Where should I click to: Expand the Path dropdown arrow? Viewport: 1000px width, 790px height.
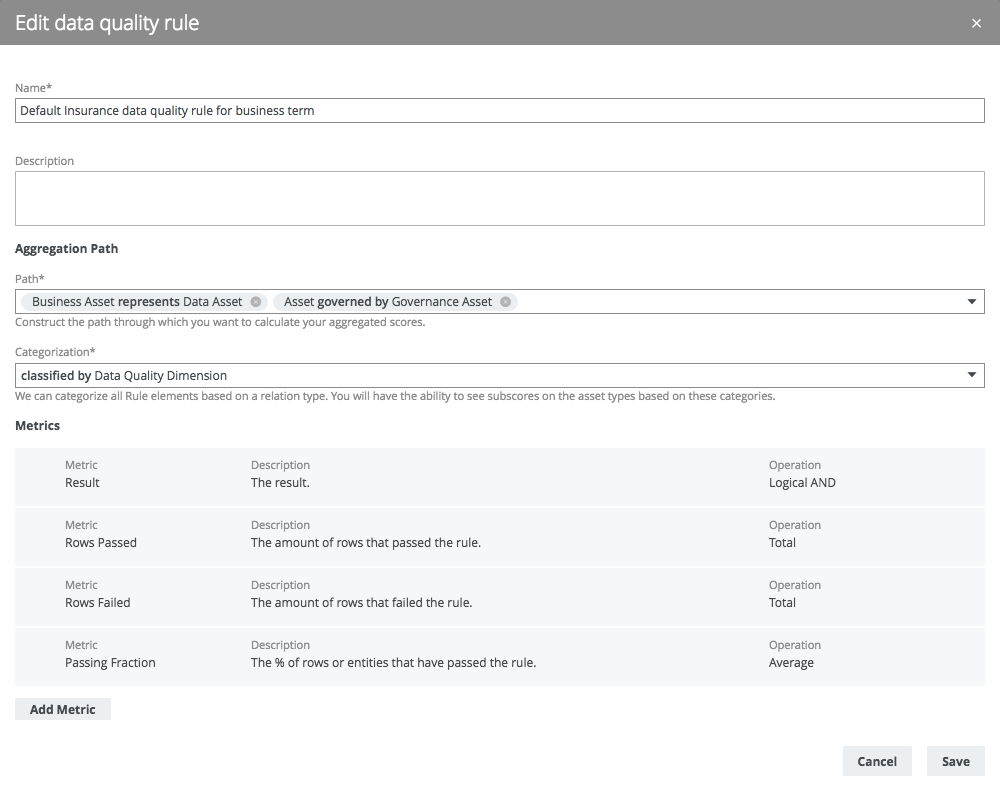pyautogui.click(x=971, y=302)
